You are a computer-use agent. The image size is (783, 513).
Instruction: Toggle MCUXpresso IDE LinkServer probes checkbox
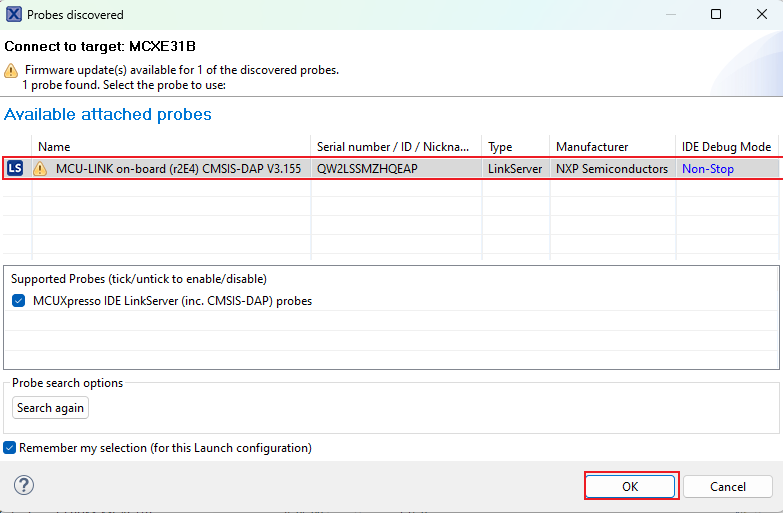click(19, 300)
